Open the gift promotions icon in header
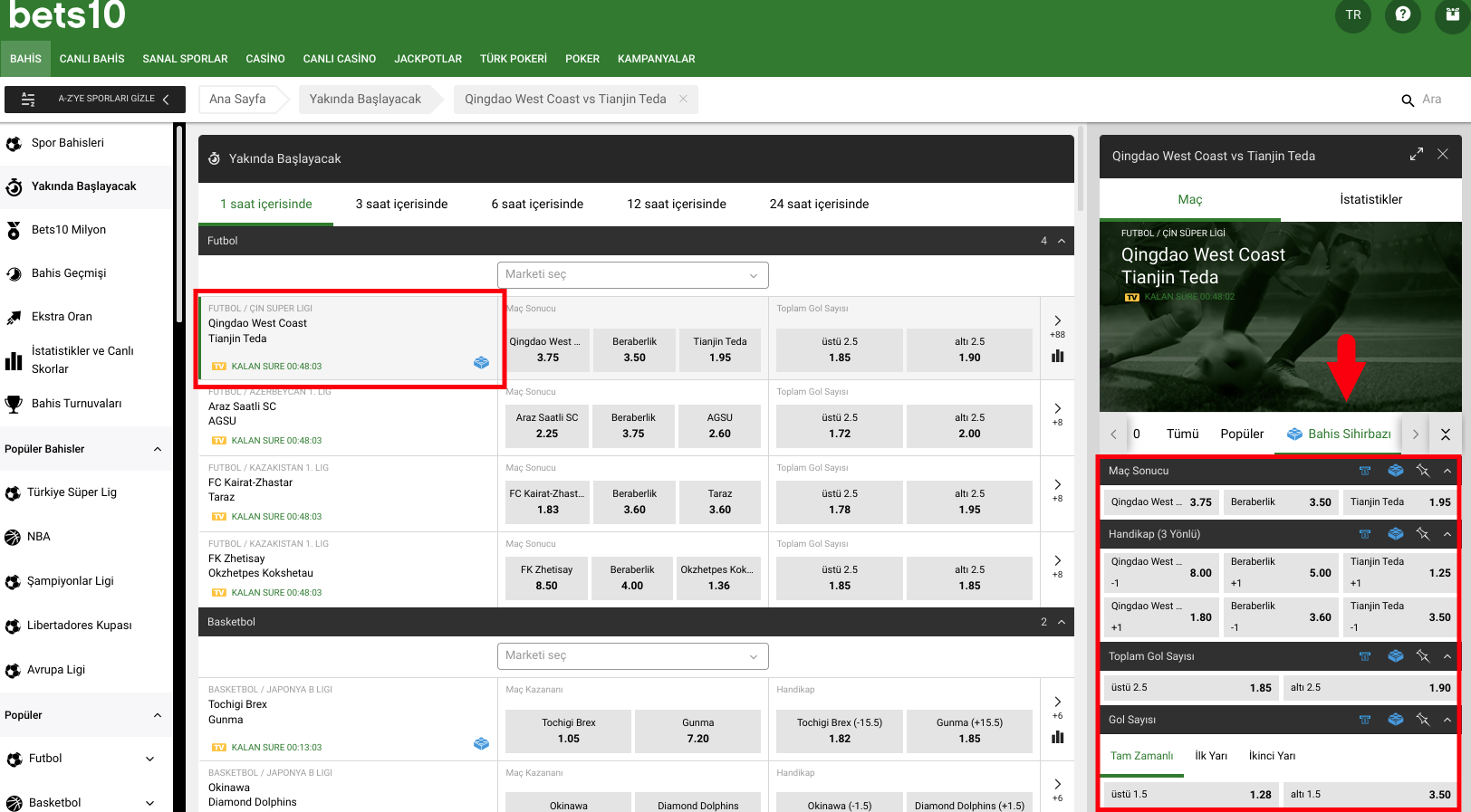 click(x=1452, y=14)
